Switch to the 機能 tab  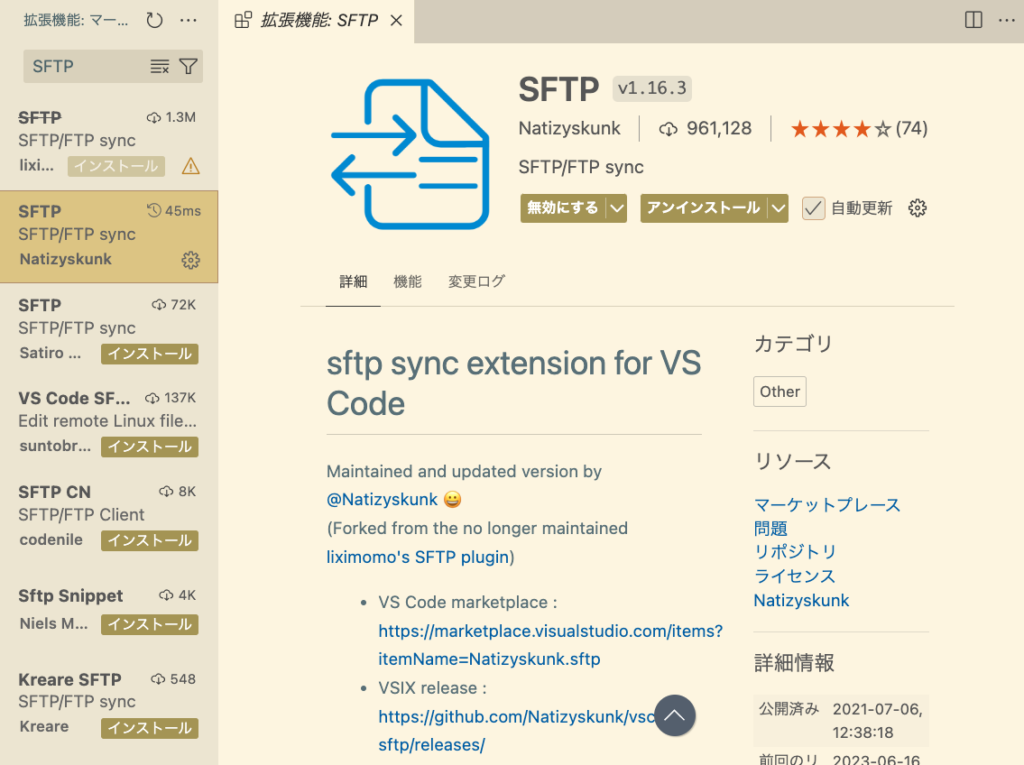(408, 281)
